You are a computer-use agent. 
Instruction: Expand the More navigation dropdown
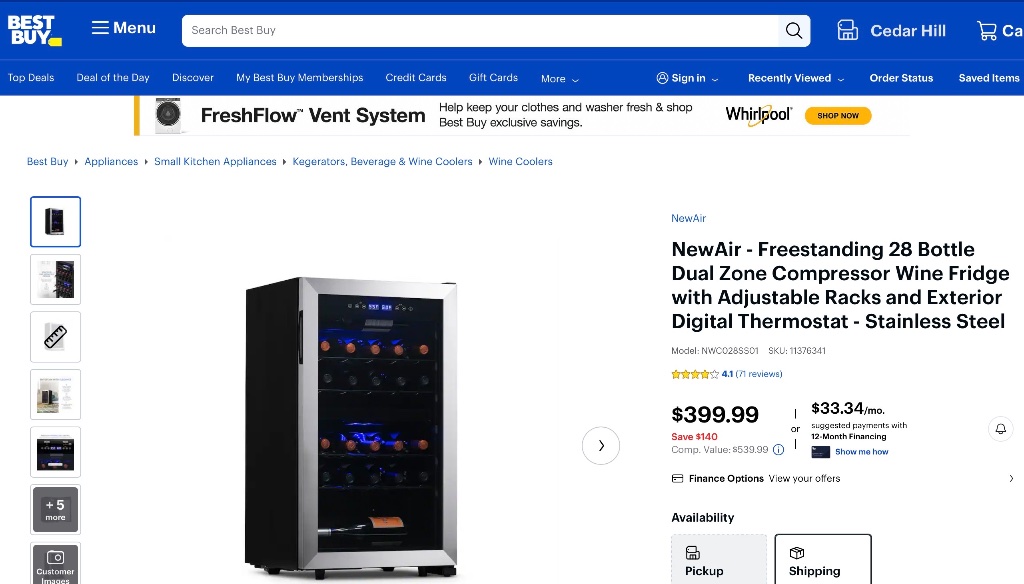click(560, 79)
